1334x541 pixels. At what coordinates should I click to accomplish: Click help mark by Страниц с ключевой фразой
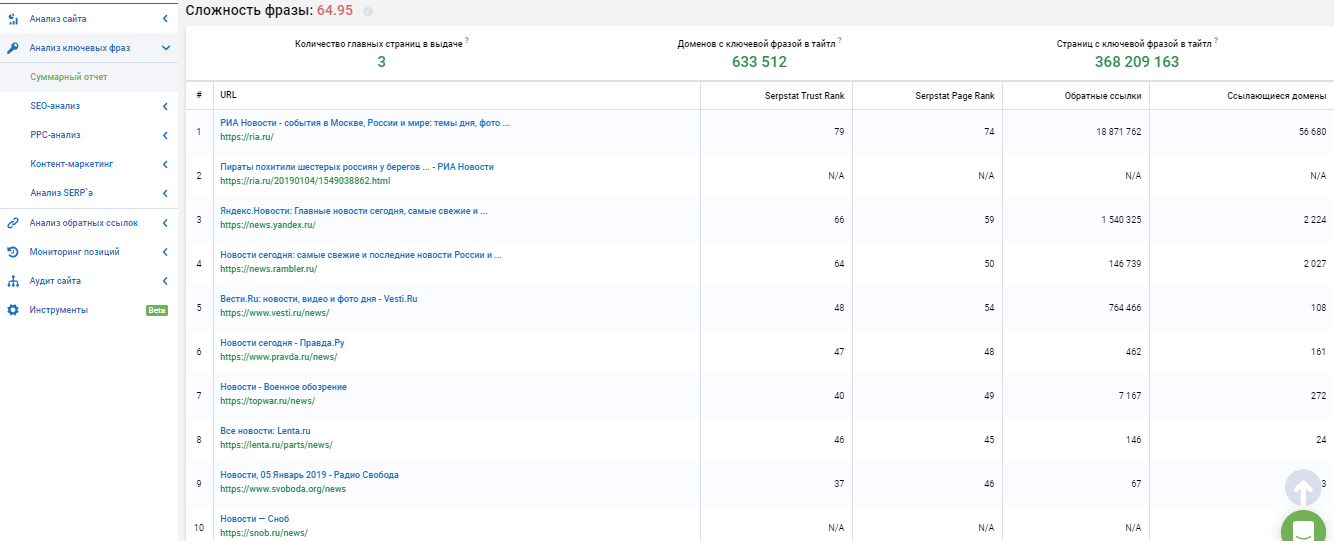point(1216,40)
